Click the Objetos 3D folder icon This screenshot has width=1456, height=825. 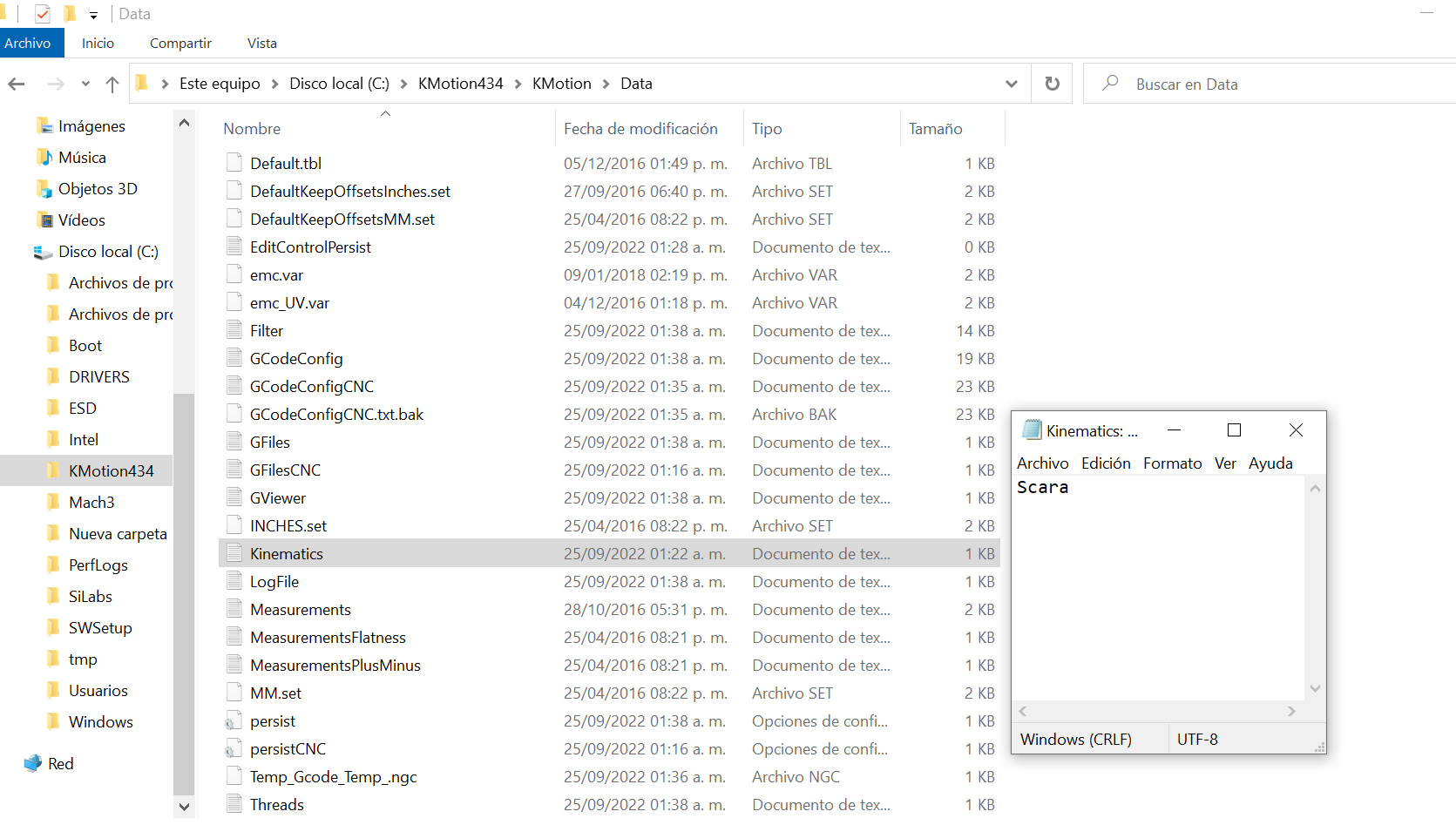(44, 189)
